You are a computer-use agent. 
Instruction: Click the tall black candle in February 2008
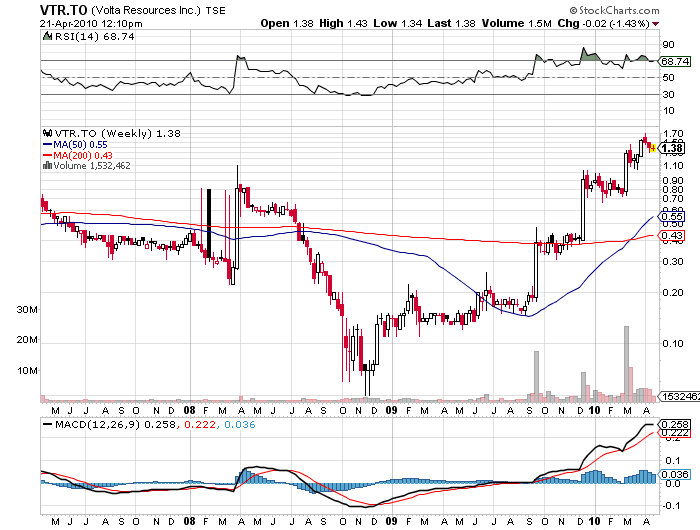point(209,223)
